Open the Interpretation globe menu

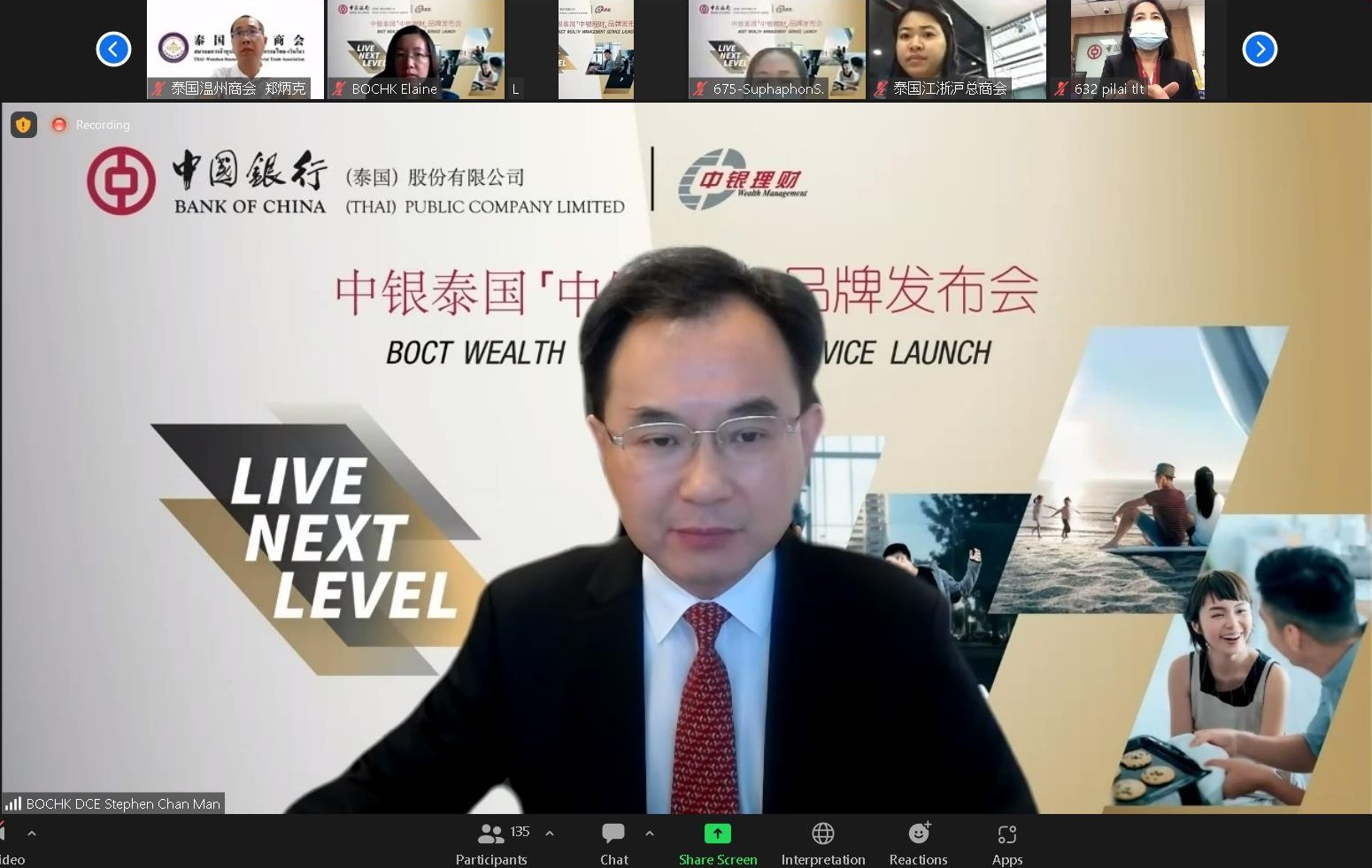[823, 843]
